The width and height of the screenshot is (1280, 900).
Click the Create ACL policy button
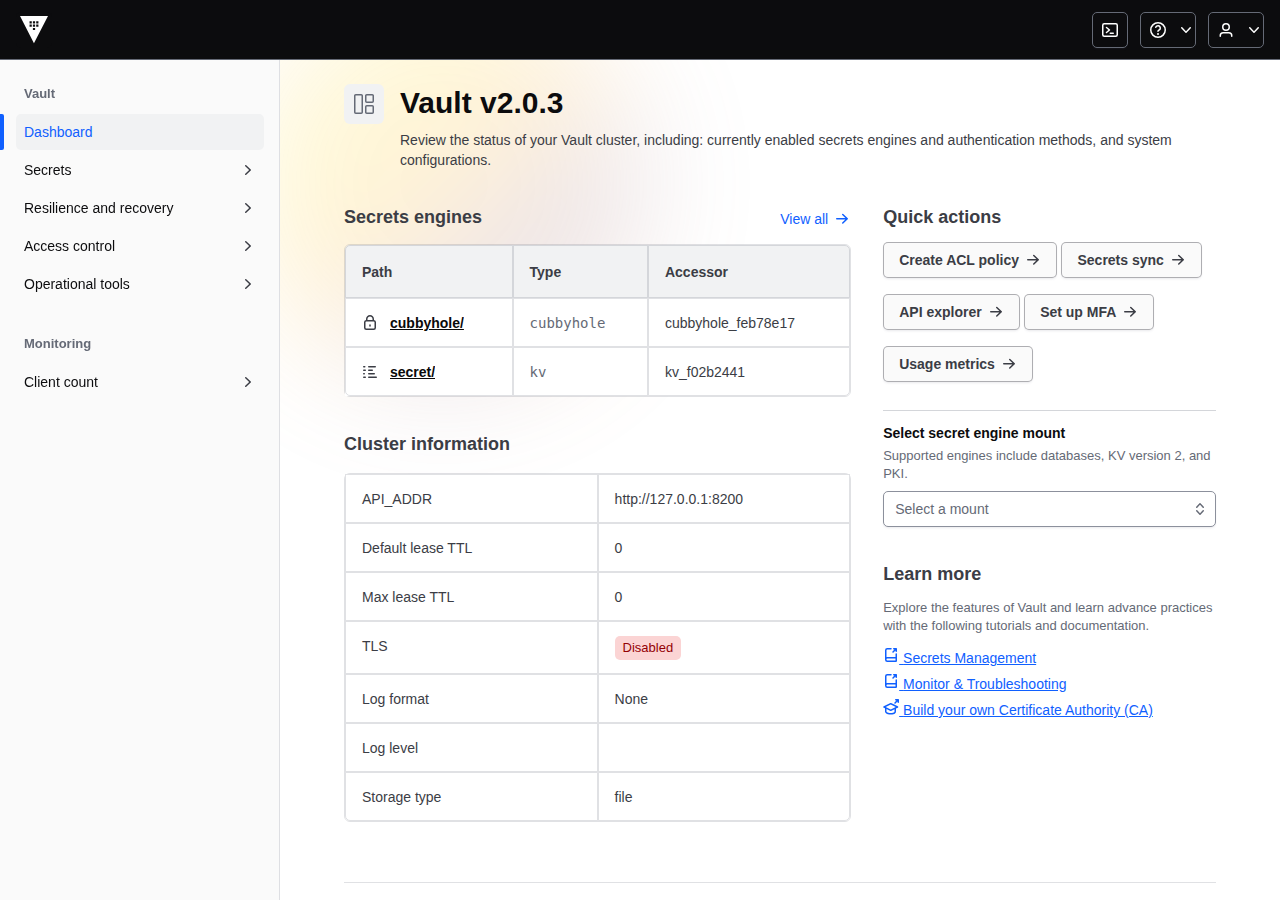click(x=969, y=260)
